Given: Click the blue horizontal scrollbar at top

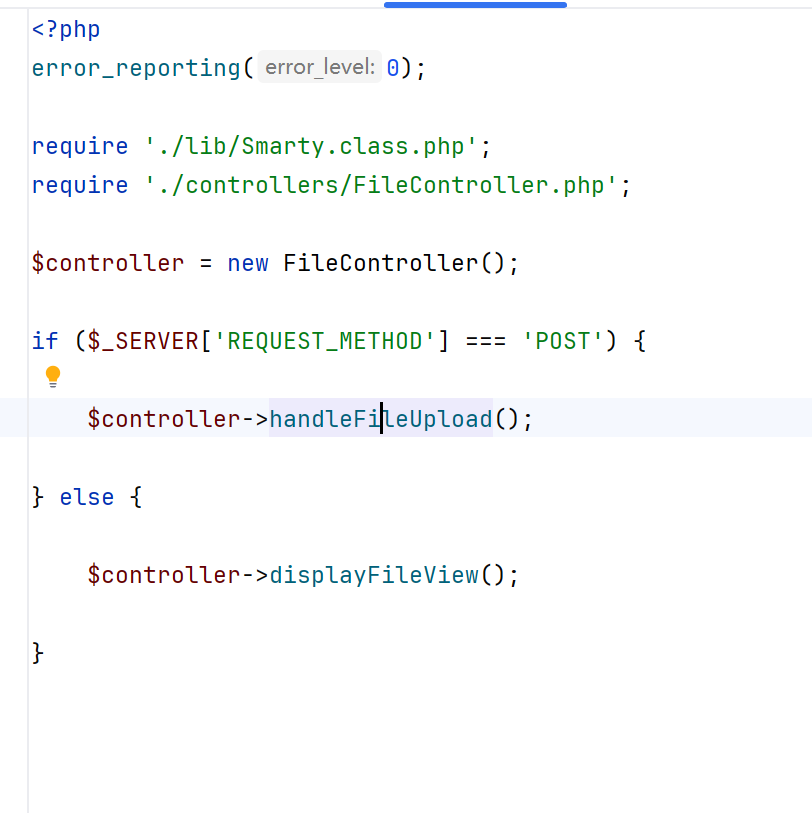Looking at the screenshot, I should (475, 5).
